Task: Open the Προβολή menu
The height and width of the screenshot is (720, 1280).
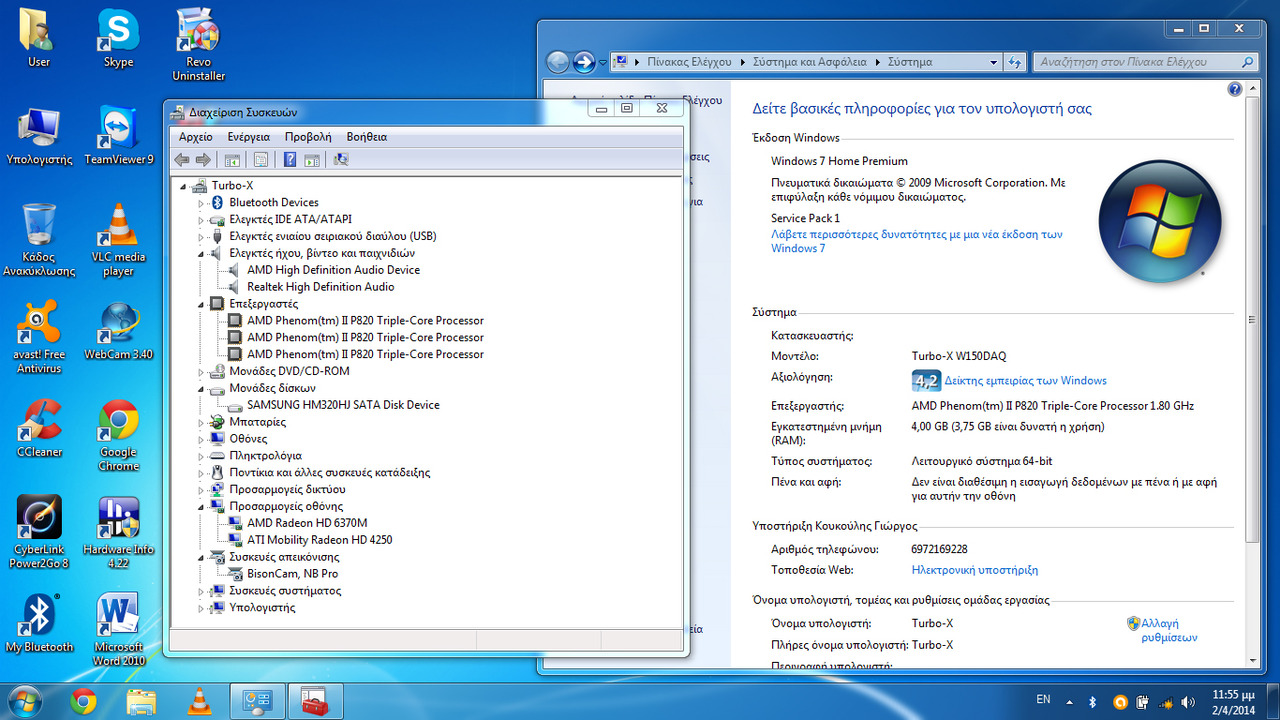Action: (x=308, y=137)
